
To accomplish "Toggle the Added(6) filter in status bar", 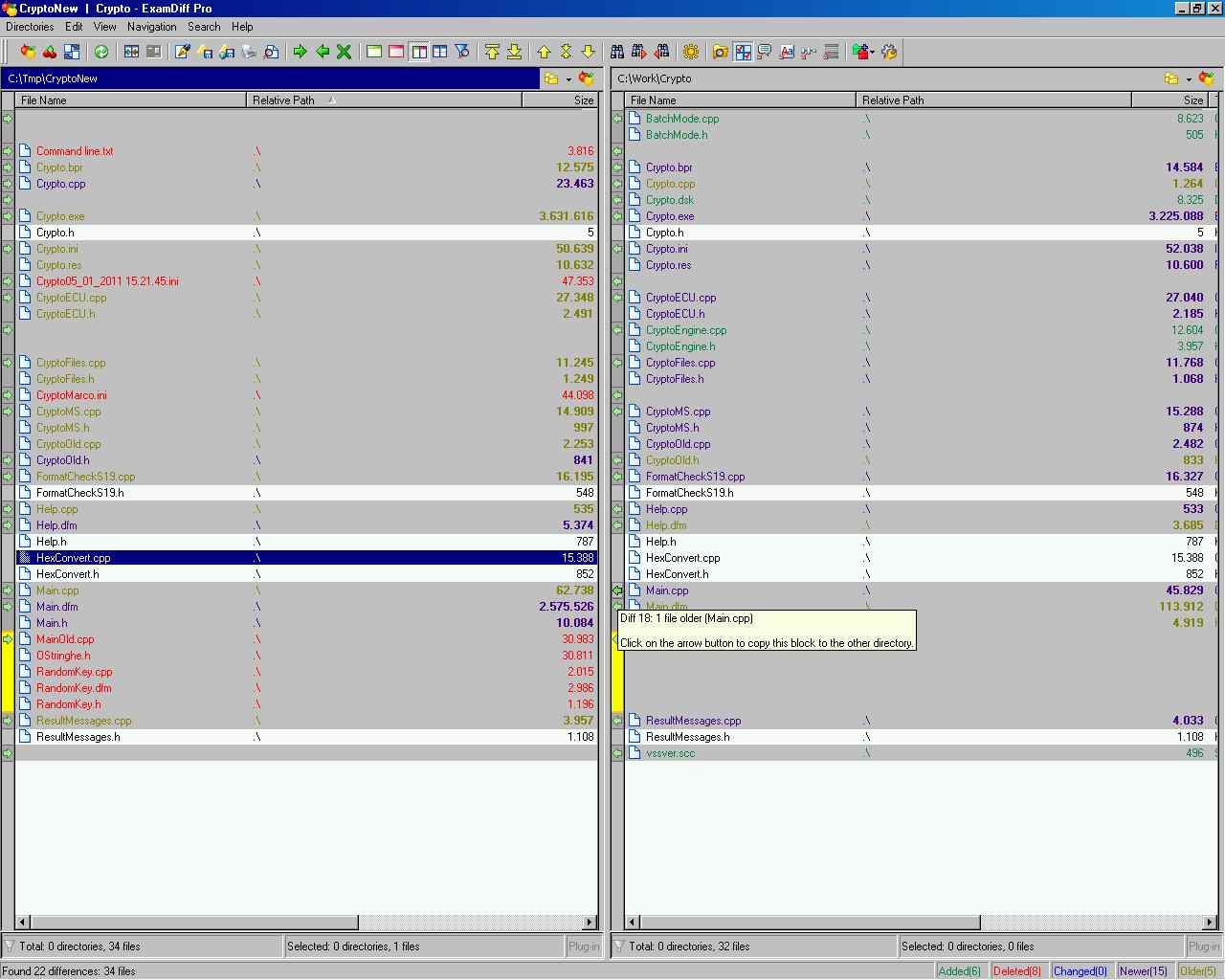I will coord(959,970).
